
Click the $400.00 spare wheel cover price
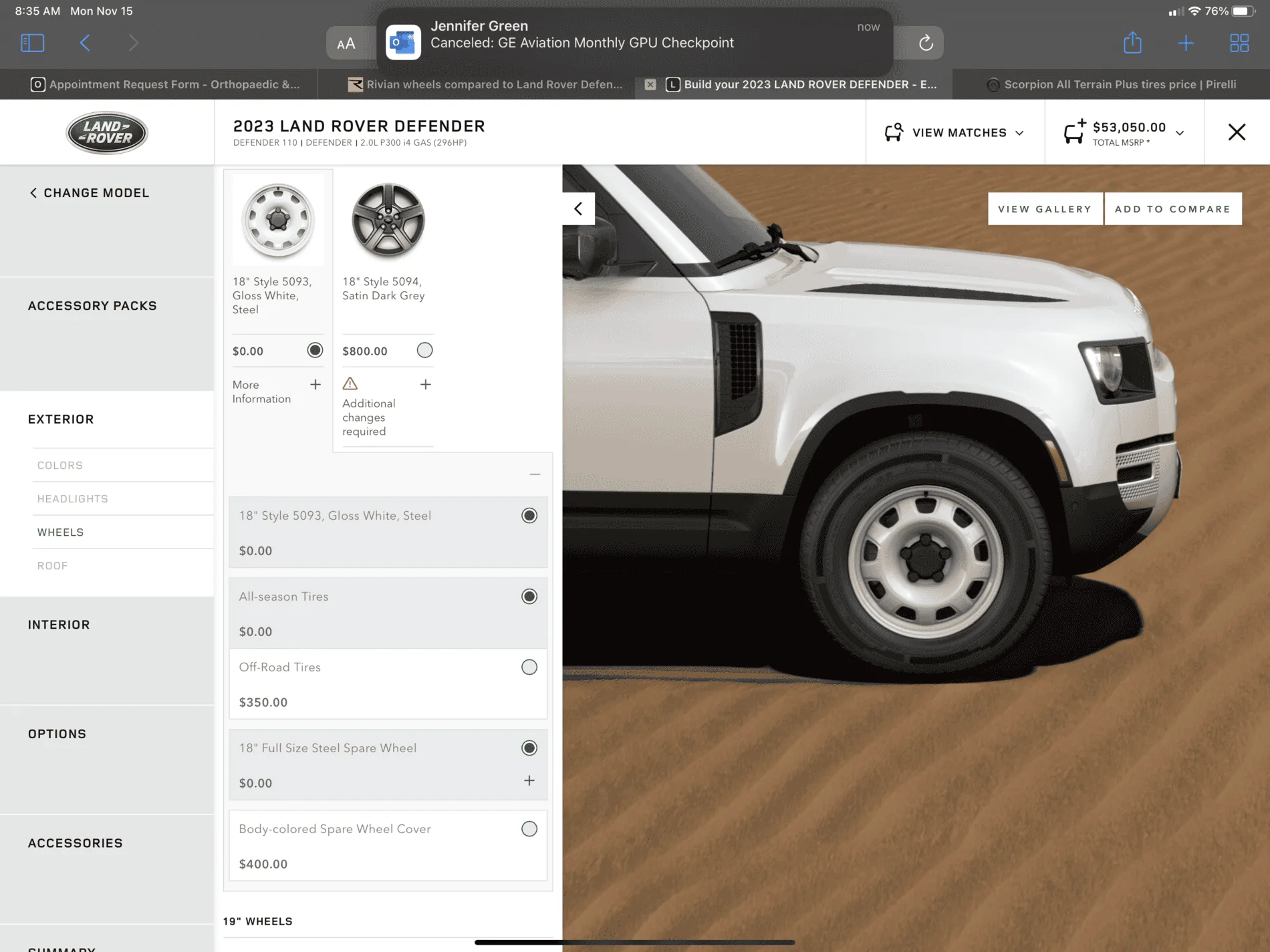[263, 864]
